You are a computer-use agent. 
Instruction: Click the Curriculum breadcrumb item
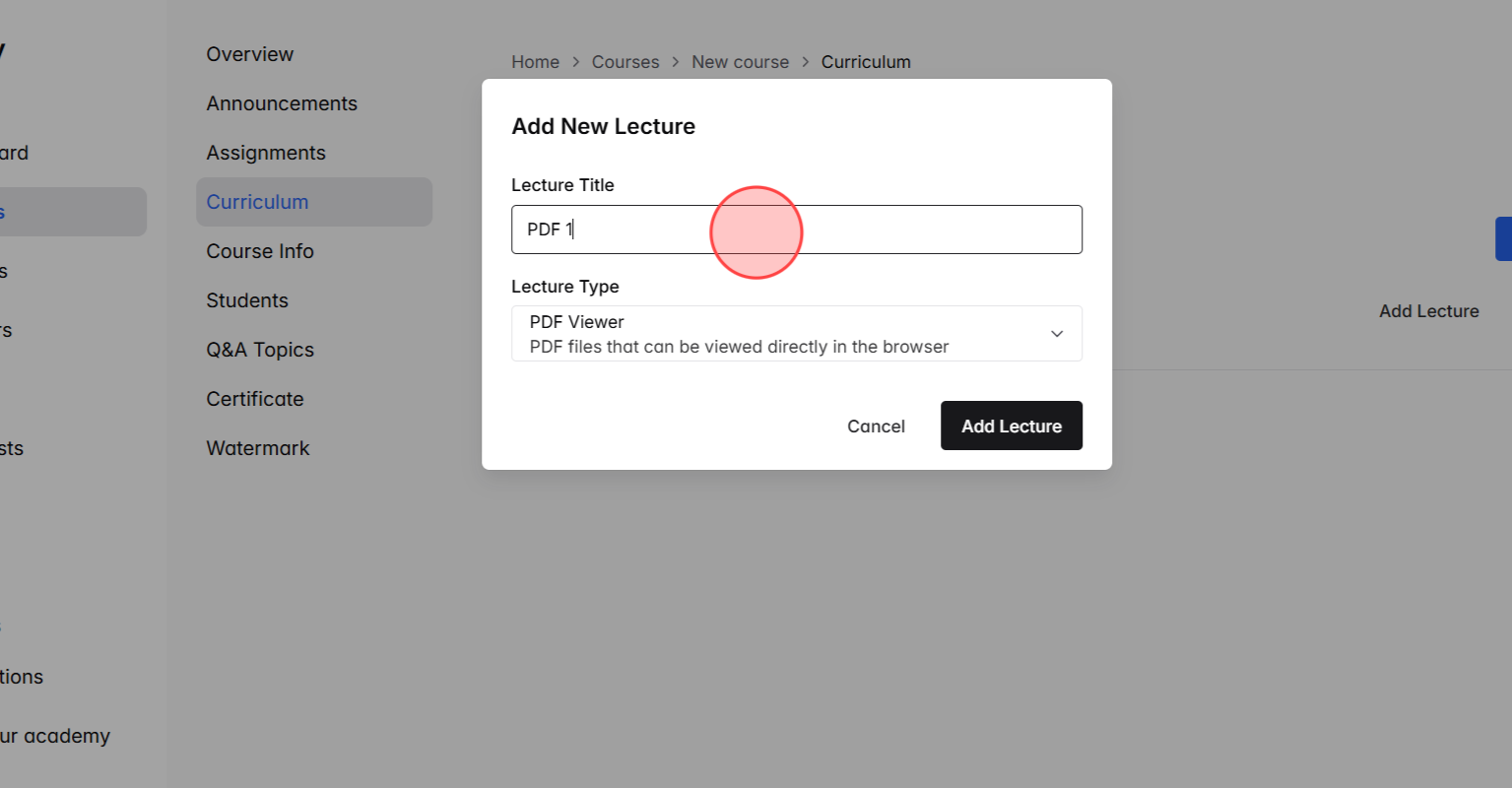click(x=865, y=61)
